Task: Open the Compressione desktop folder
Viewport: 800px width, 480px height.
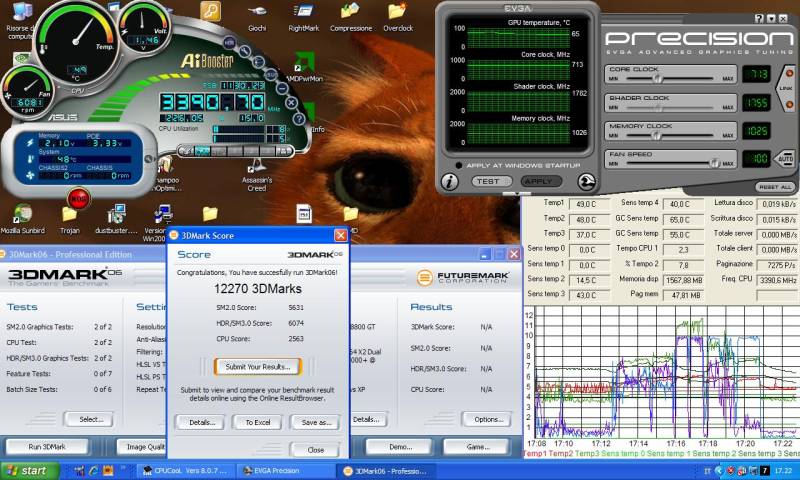Action: point(351,17)
